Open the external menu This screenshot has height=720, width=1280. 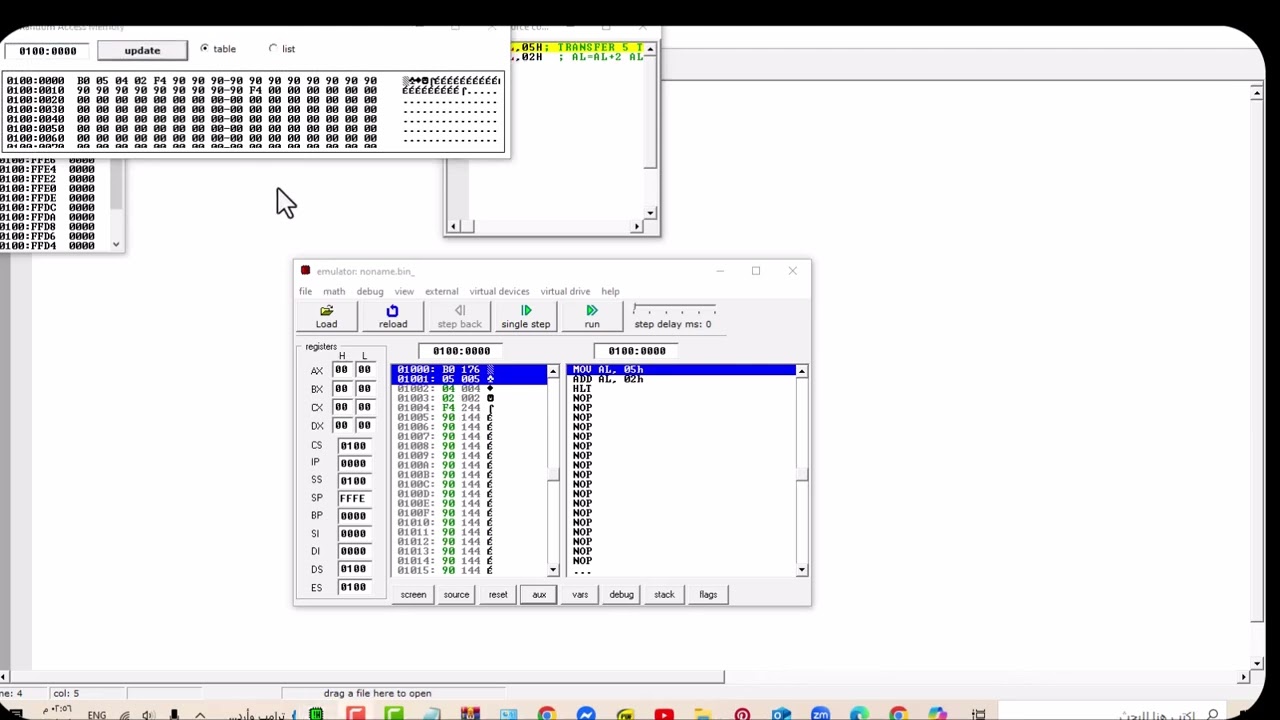click(x=441, y=291)
